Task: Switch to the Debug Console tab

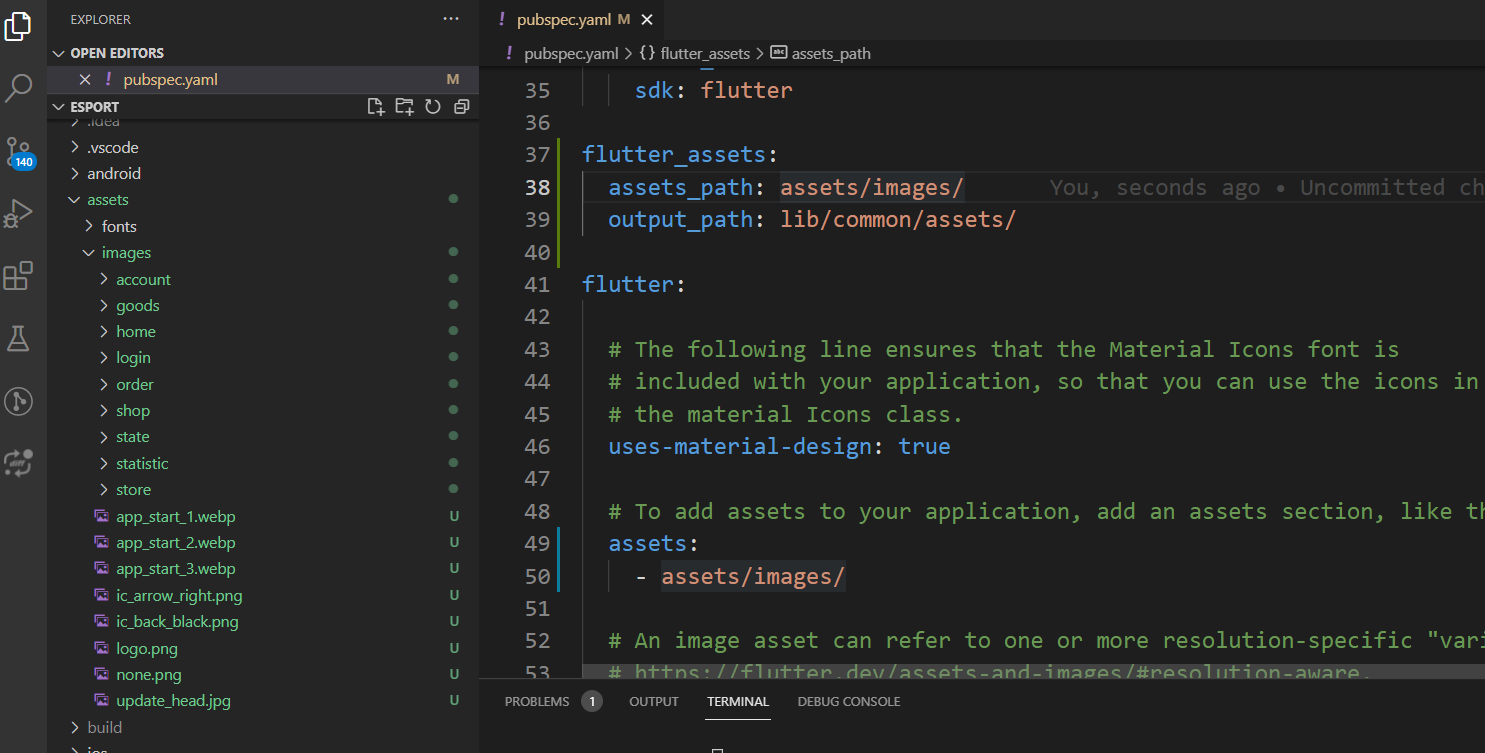Action: click(x=849, y=701)
